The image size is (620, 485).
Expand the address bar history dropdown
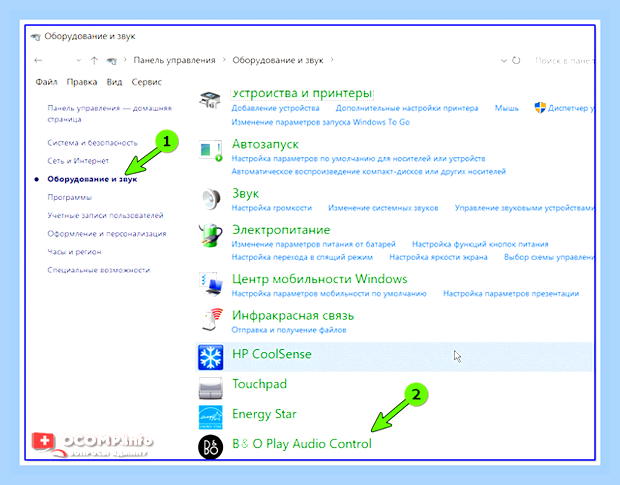click(x=504, y=60)
